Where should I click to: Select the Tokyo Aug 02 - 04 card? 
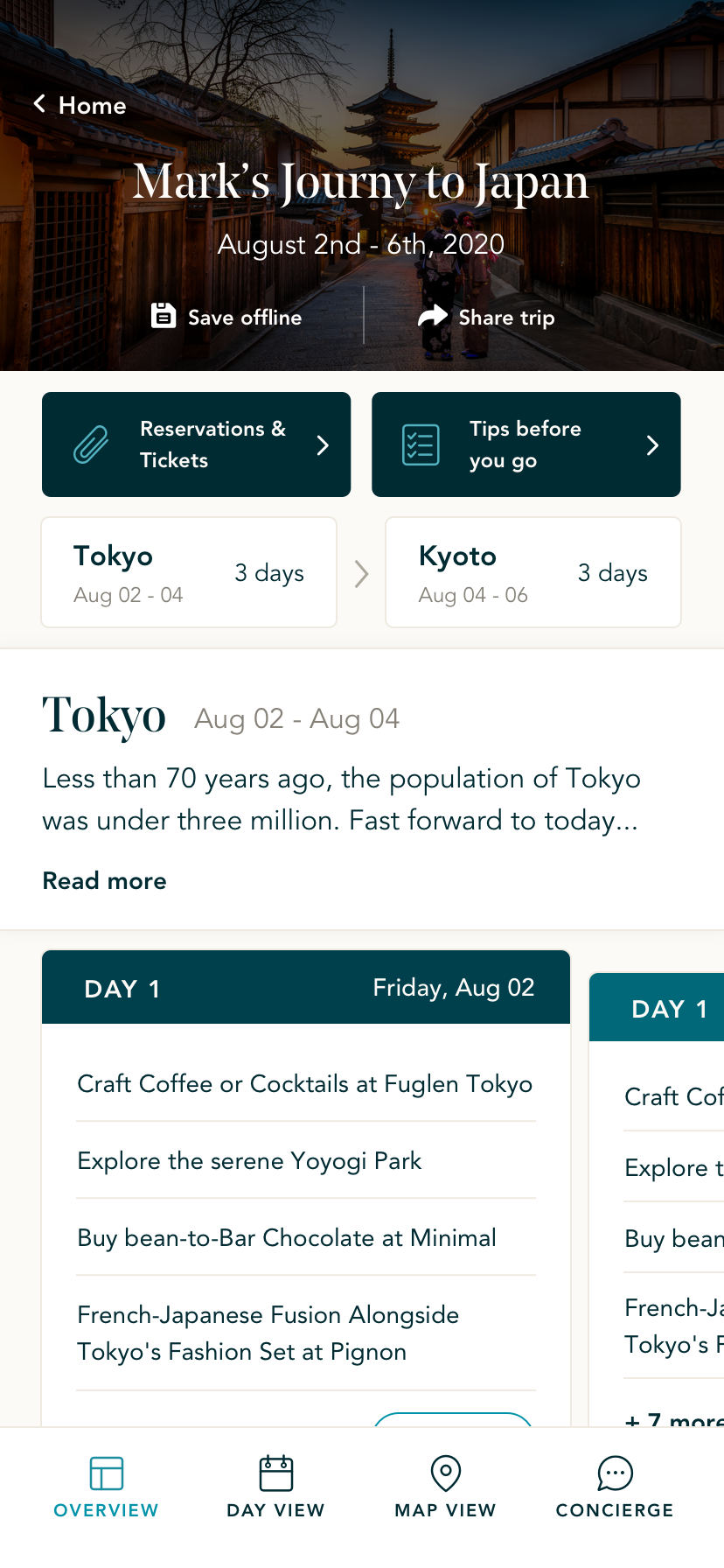coord(189,572)
